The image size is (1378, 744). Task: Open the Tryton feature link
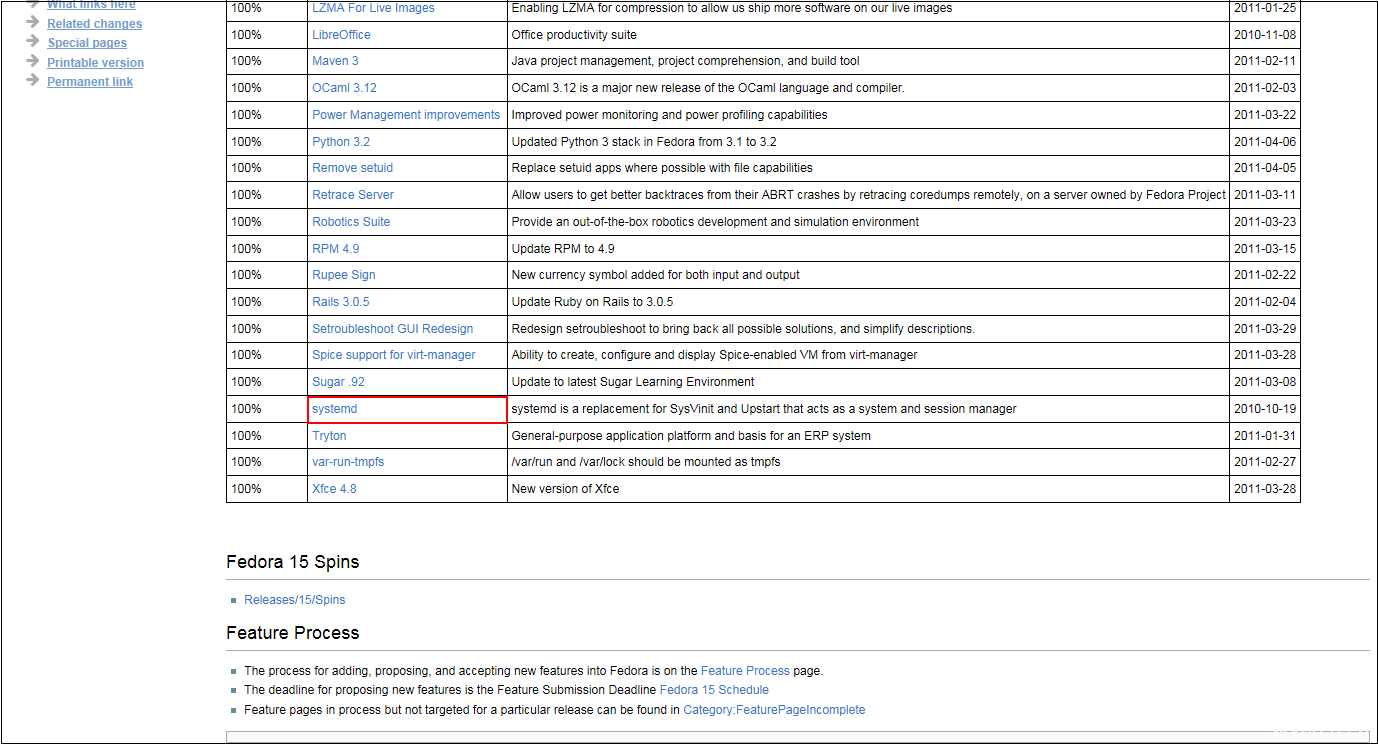coord(329,436)
